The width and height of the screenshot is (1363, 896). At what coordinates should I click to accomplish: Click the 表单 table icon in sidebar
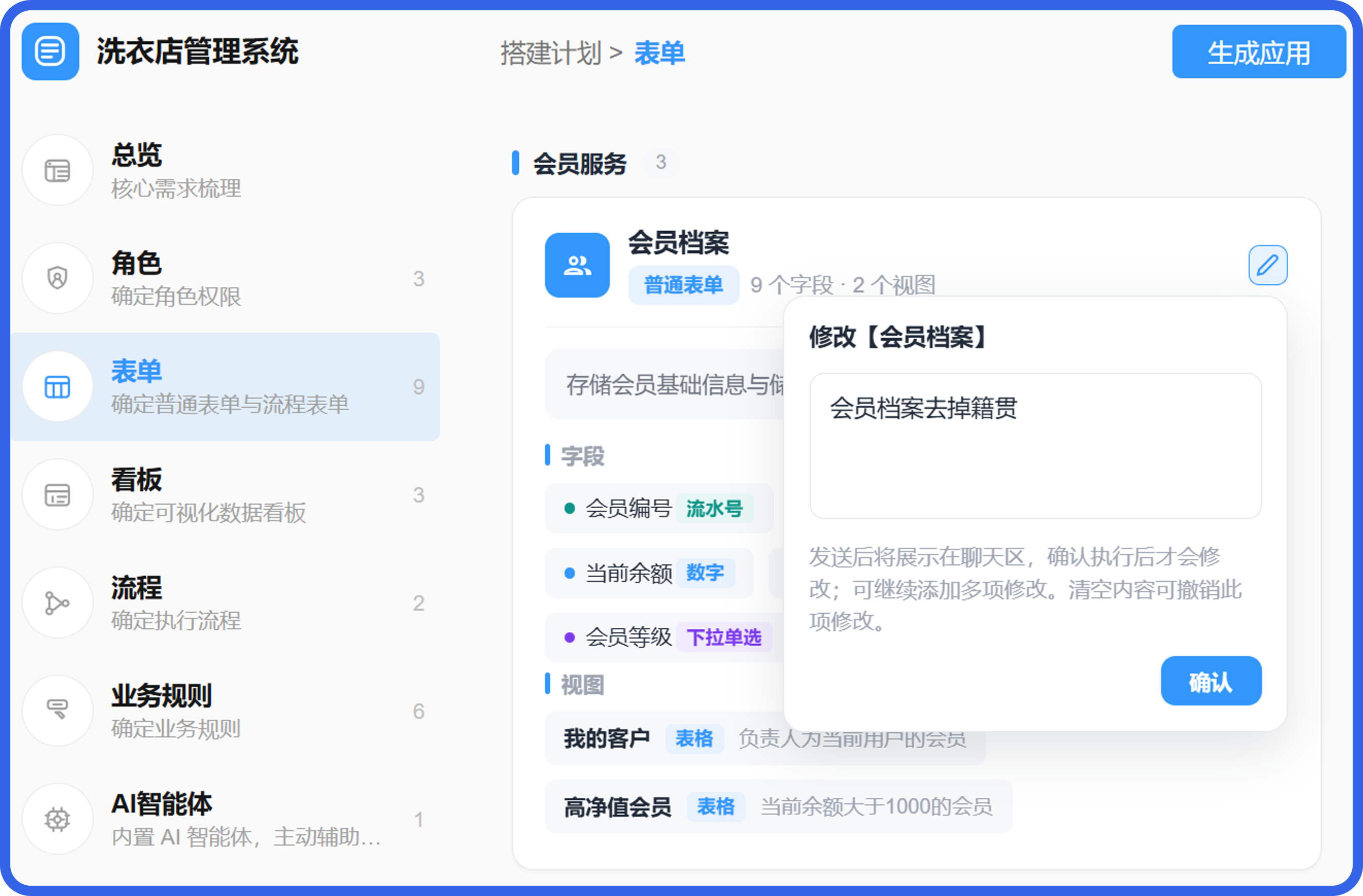coord(57,386)
